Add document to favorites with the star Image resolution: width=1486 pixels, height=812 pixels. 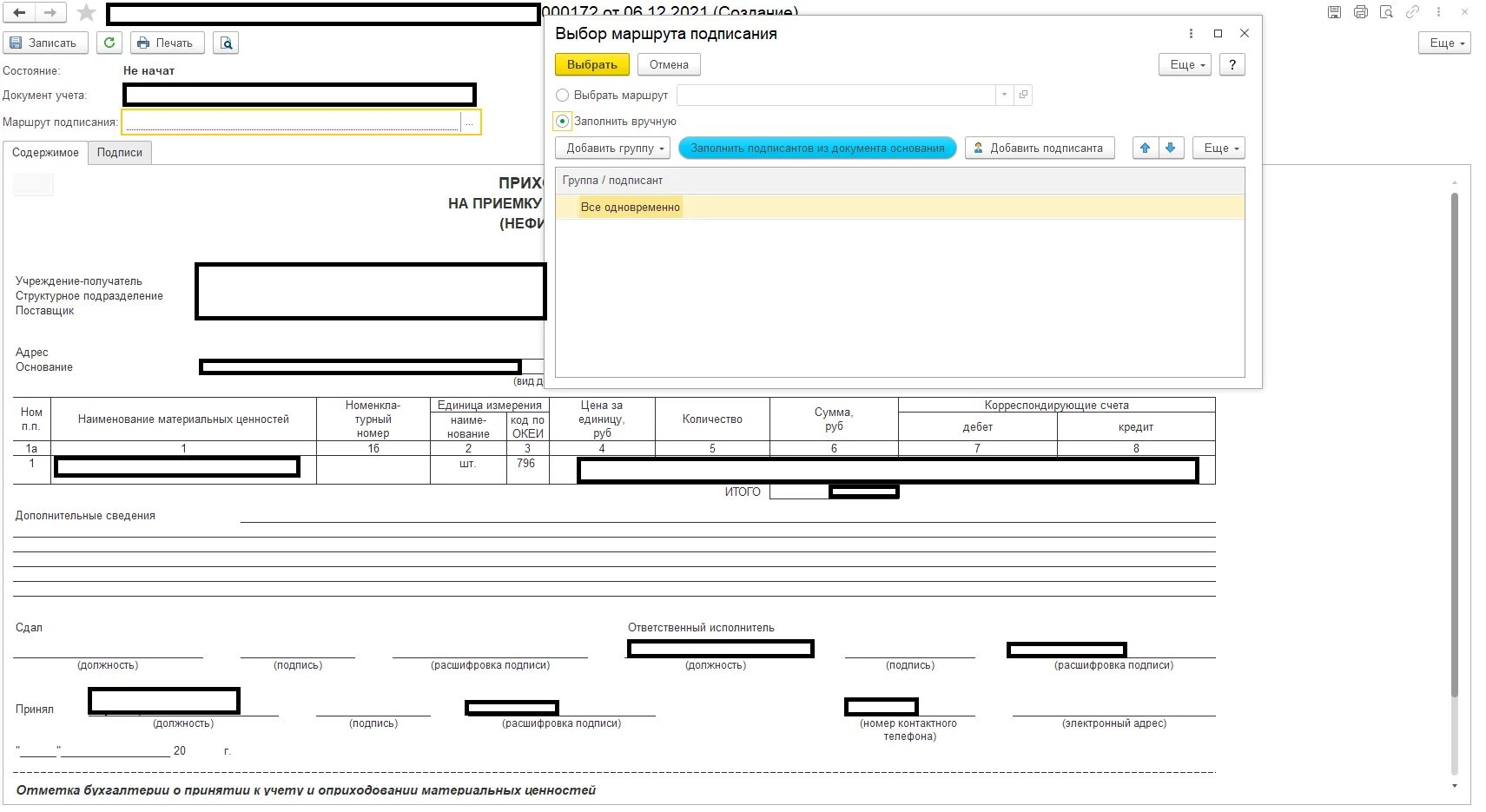coord(86,12)
